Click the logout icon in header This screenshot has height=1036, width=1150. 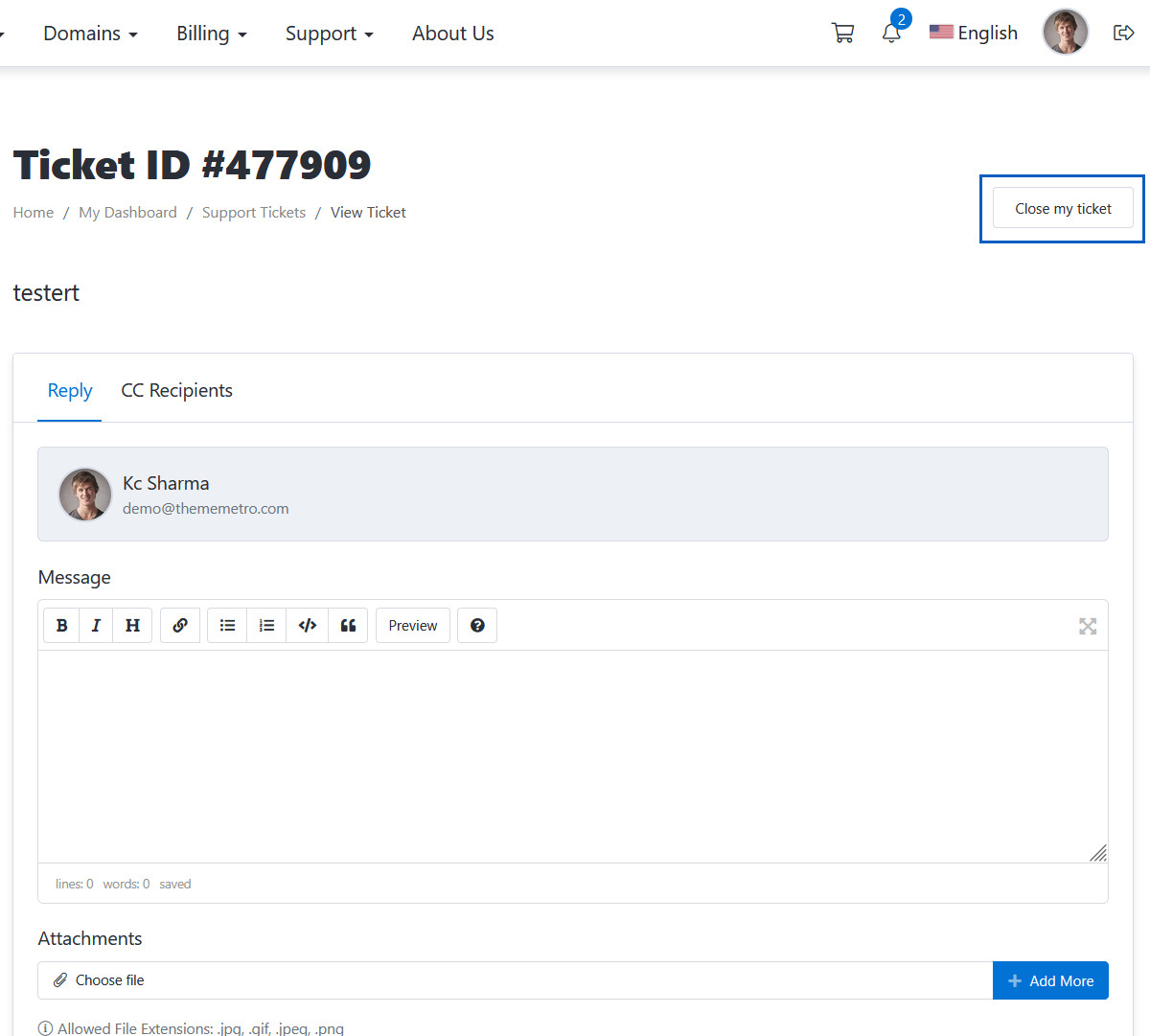pyautogui.click(x=1123, y=34)
